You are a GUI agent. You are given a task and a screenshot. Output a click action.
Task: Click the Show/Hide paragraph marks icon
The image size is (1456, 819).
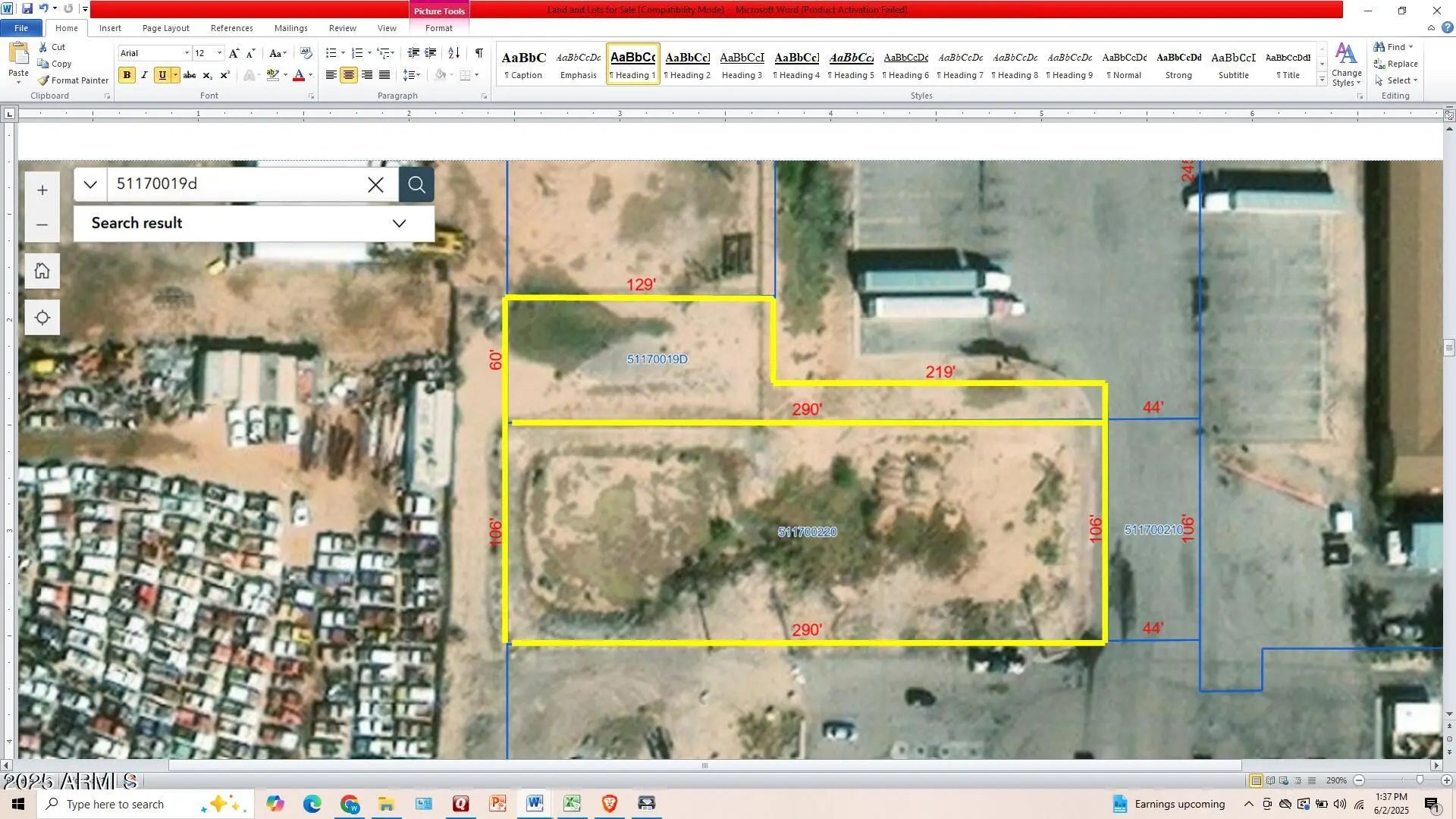click(479, 53)
